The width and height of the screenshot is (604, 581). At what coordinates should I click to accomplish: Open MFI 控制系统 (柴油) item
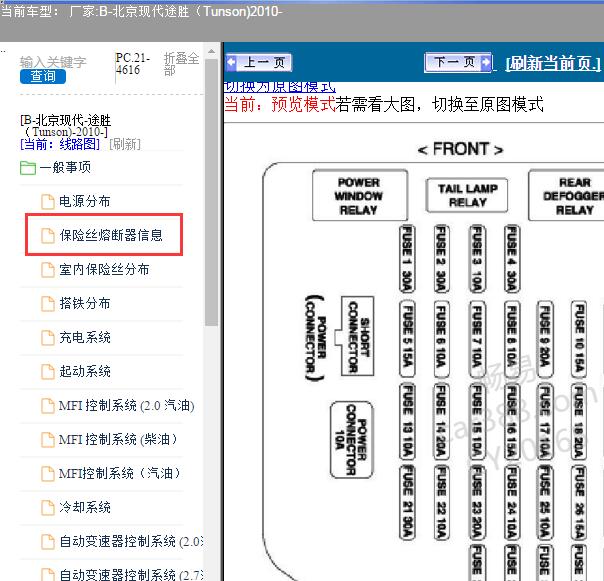click(x=118, y=439)
